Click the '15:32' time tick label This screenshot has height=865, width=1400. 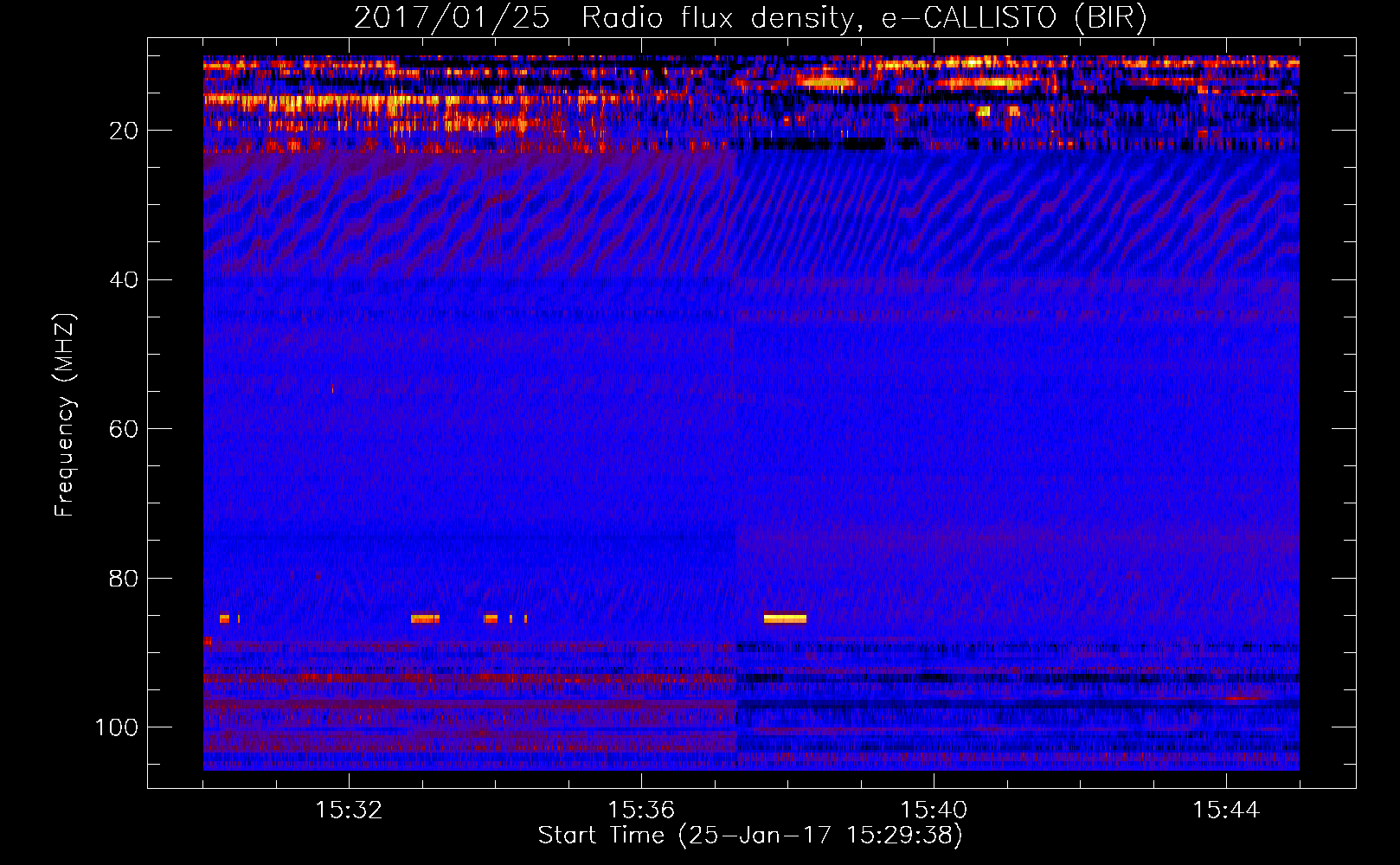[349, 811]
